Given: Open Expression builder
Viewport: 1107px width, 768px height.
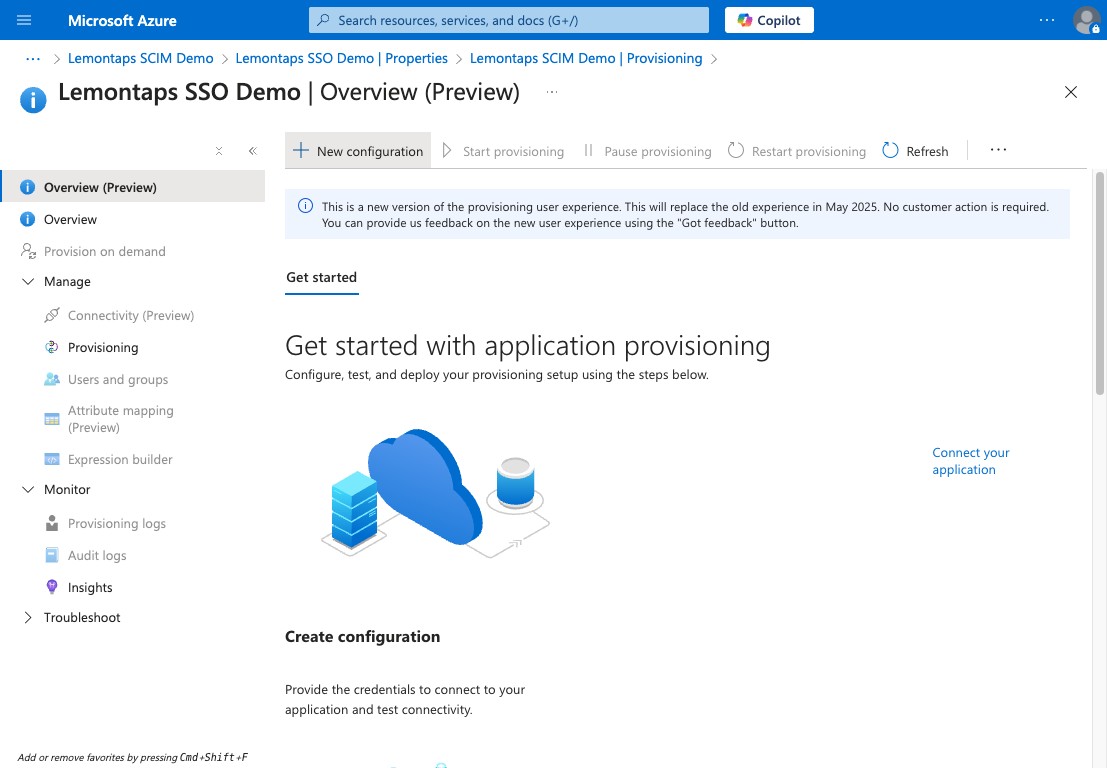Looking at the screenshot, I should tap(120, 460).
